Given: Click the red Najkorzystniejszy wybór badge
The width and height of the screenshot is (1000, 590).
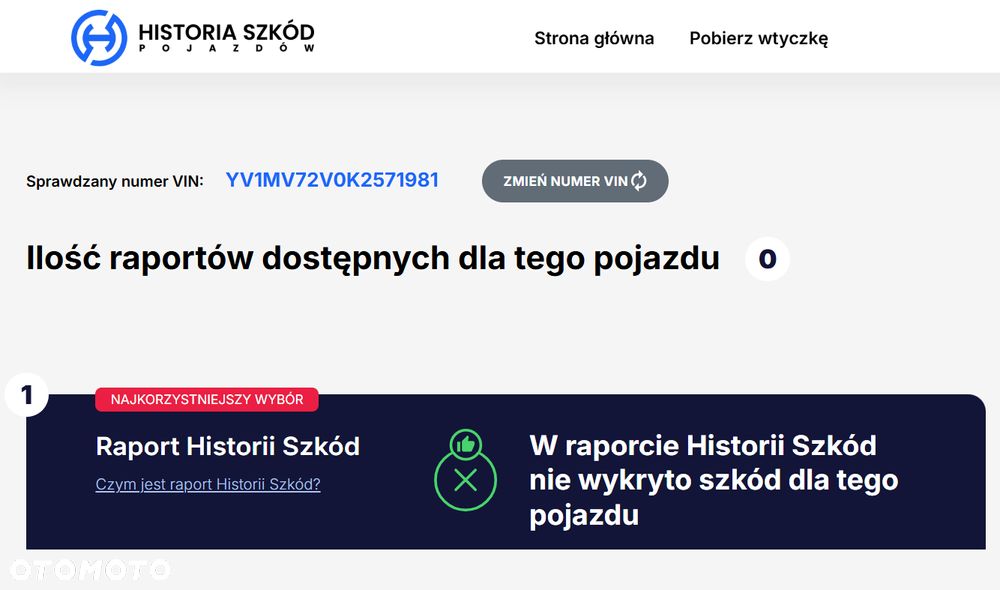Looking at the screenshot, I should (207, 399).
